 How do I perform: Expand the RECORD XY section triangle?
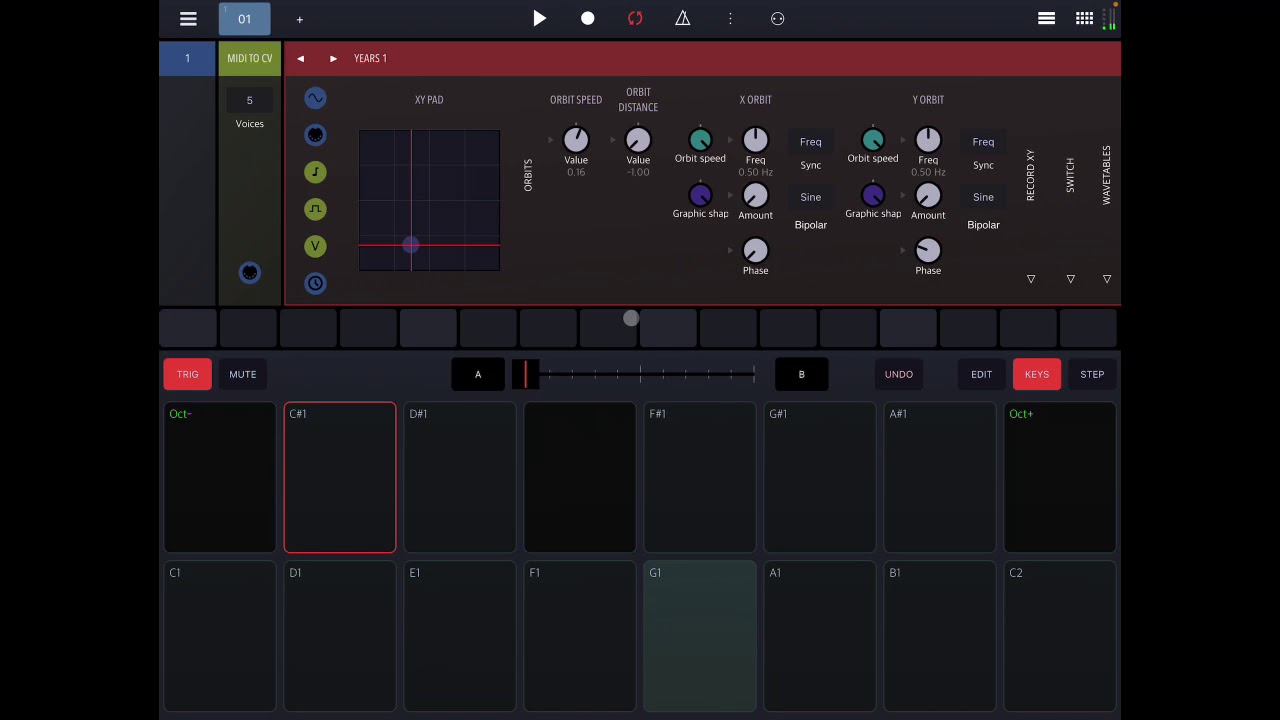pos(1031,279)
